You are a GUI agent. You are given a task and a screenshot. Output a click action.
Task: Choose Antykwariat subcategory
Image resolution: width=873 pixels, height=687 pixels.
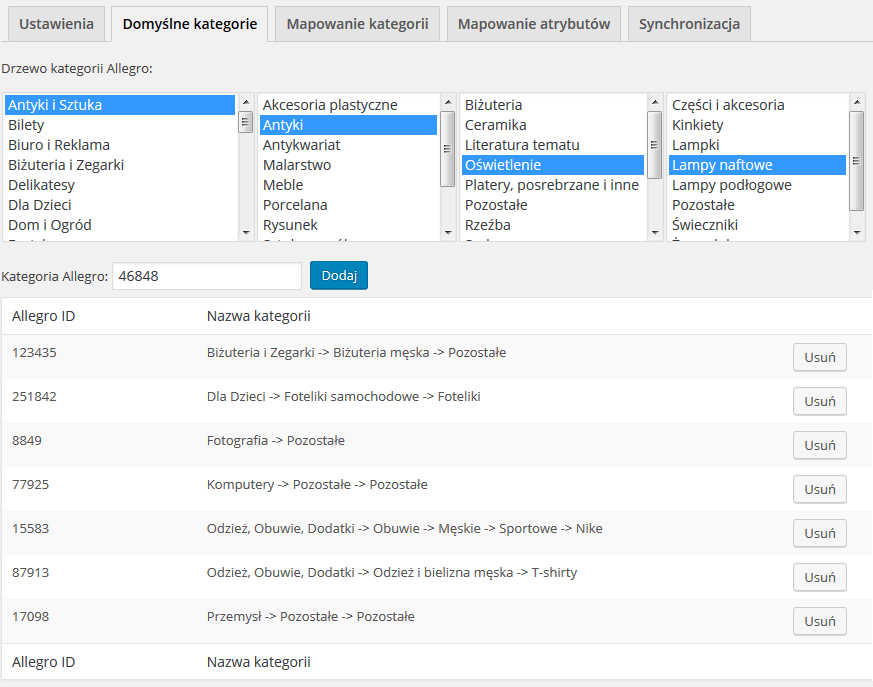point(349,145)
